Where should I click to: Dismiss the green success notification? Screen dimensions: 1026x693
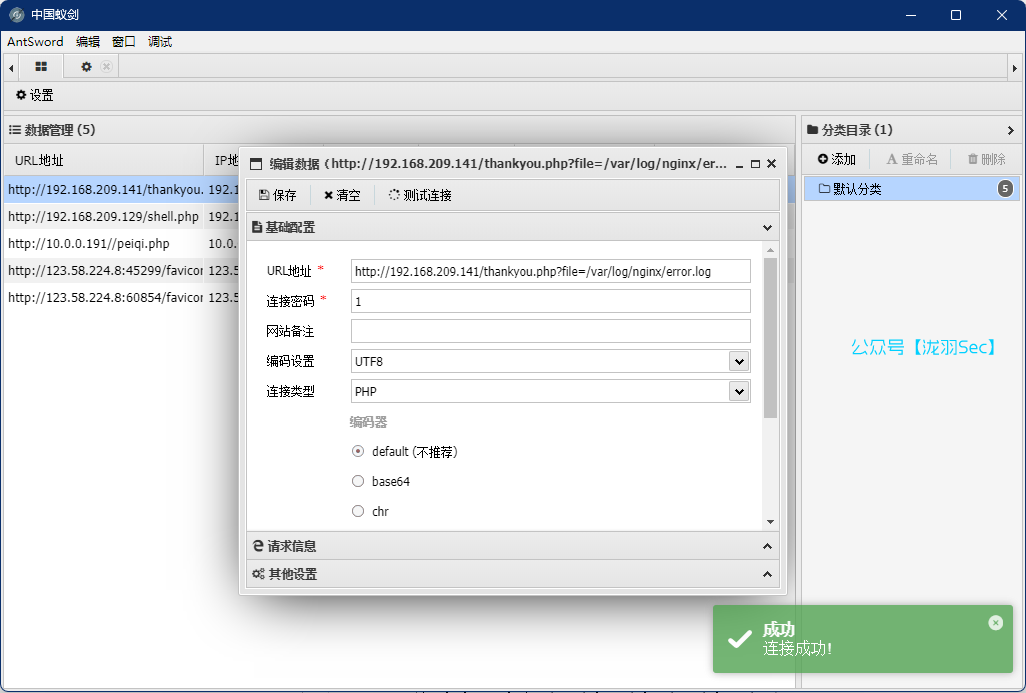pos(995,623)
